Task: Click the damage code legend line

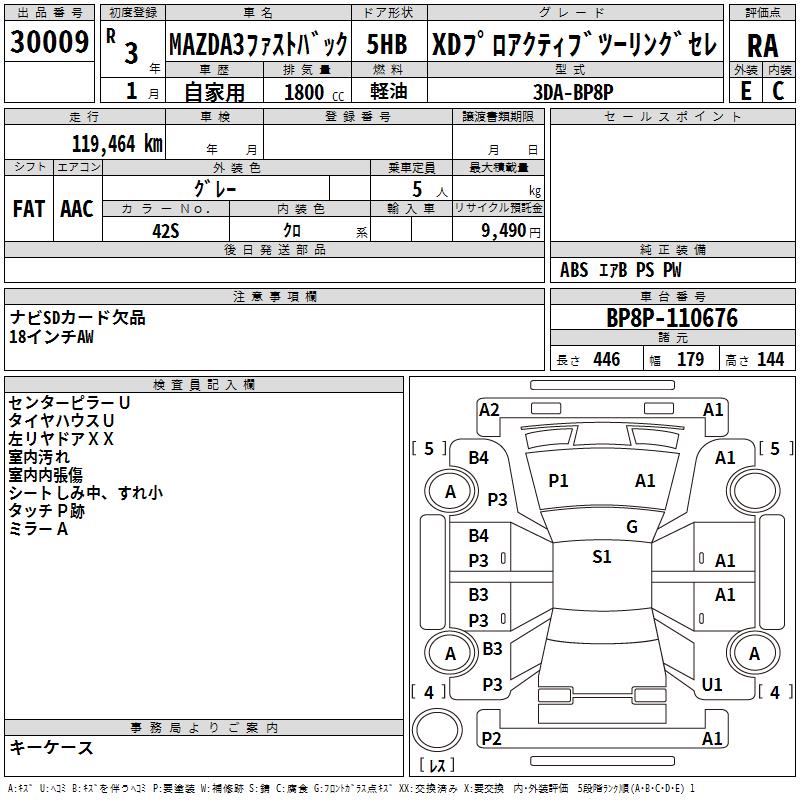Action: 352,788
